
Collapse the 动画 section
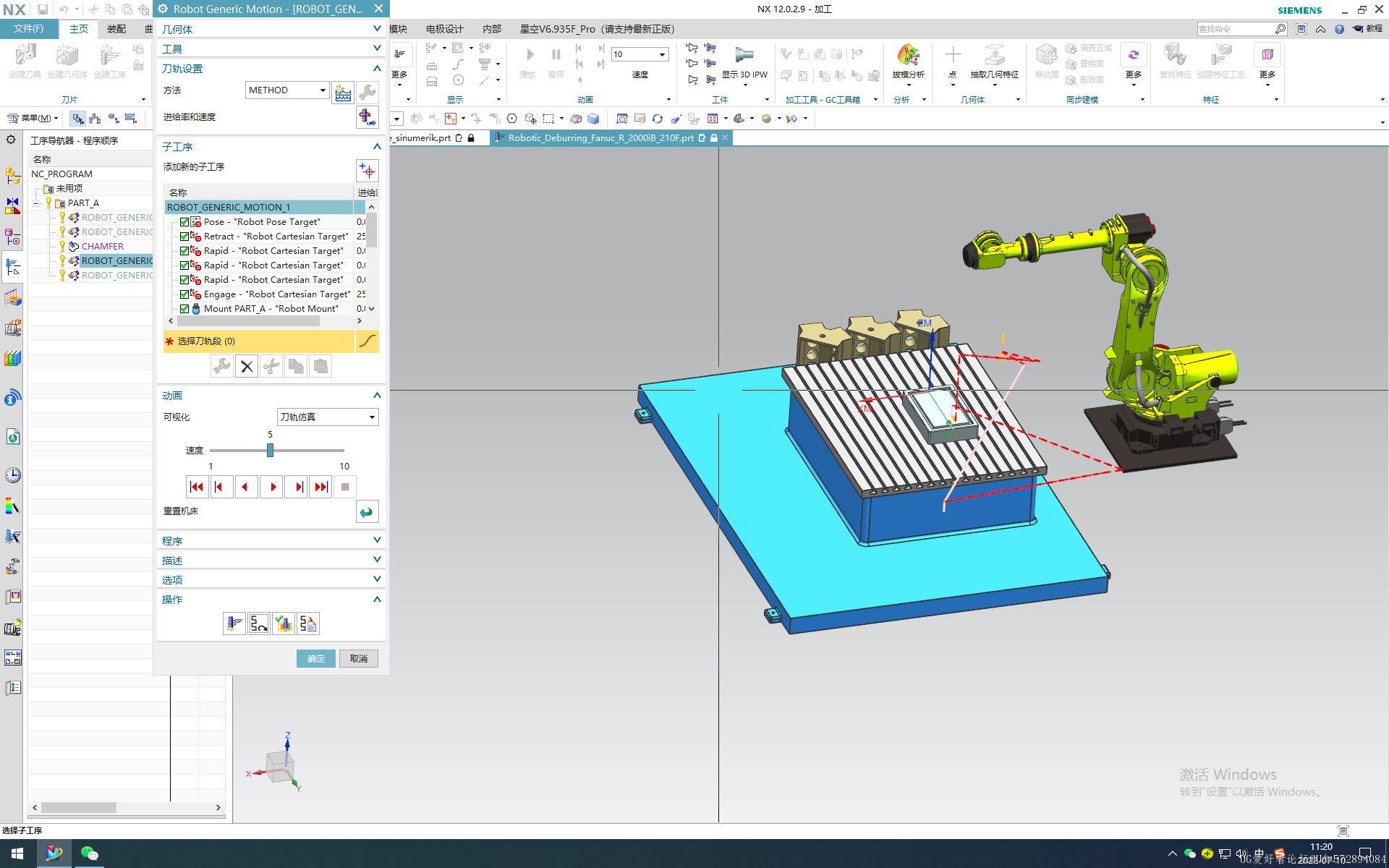click(271, 396)
